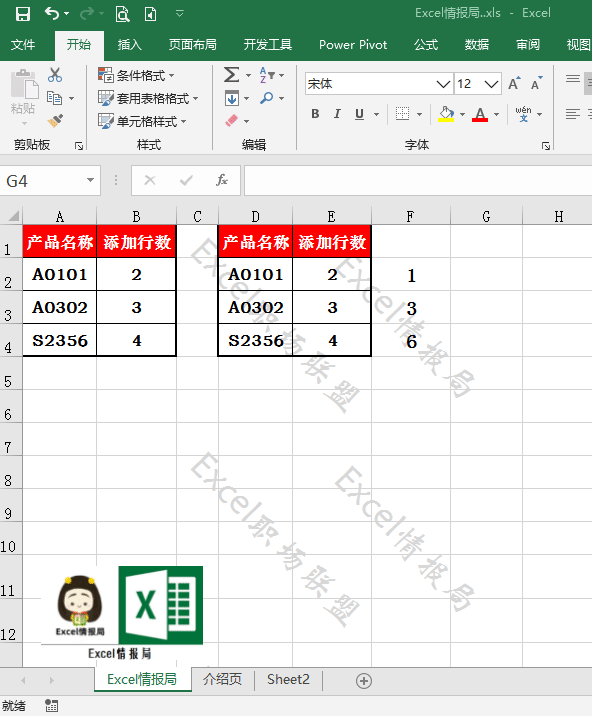Click the Copy icon
This screenshot has width=592, height=716.
(x=54, y=98)
